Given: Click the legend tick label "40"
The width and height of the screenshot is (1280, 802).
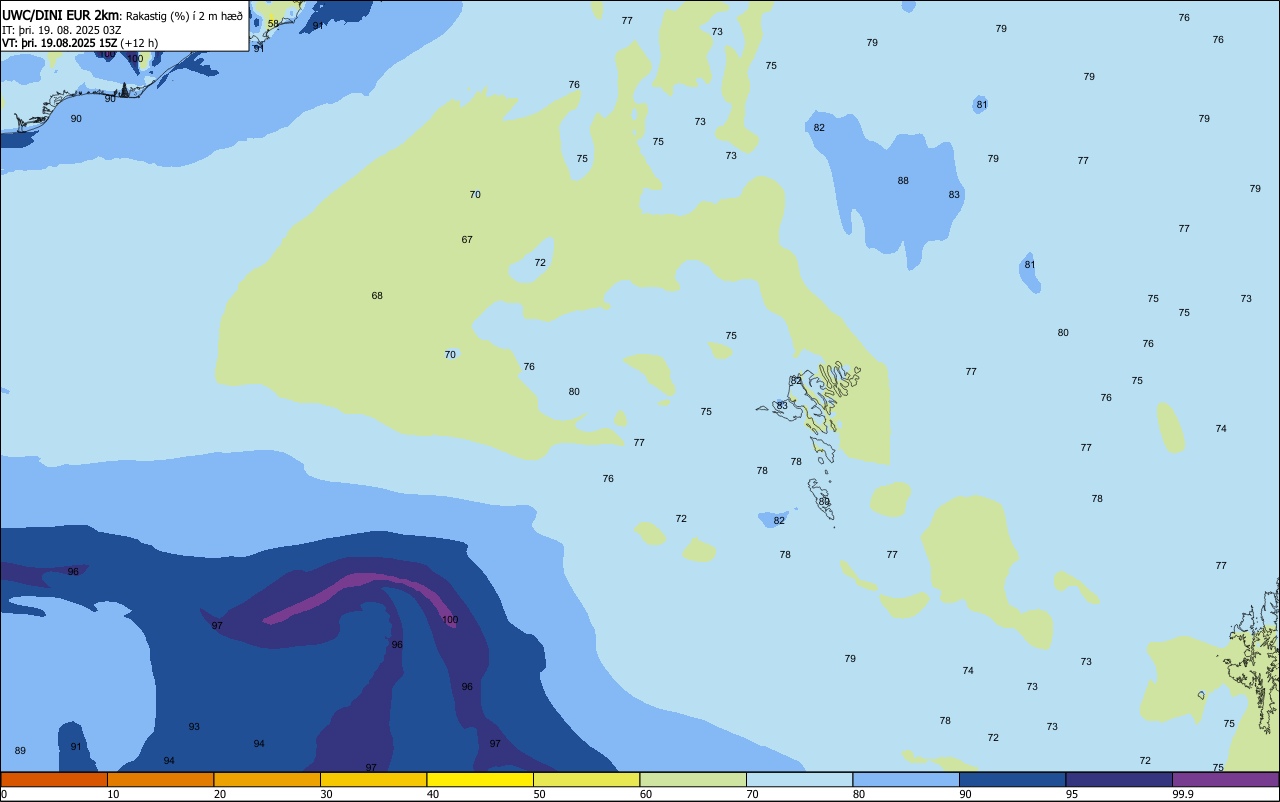Looking at the screenshot, I should 433,794.
